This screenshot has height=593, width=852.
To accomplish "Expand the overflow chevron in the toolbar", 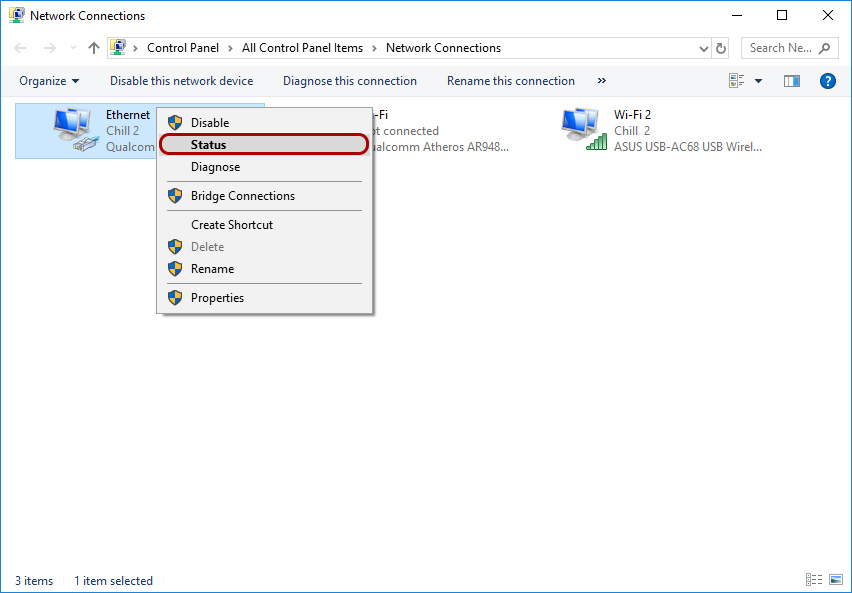I will tap(600, 81).
